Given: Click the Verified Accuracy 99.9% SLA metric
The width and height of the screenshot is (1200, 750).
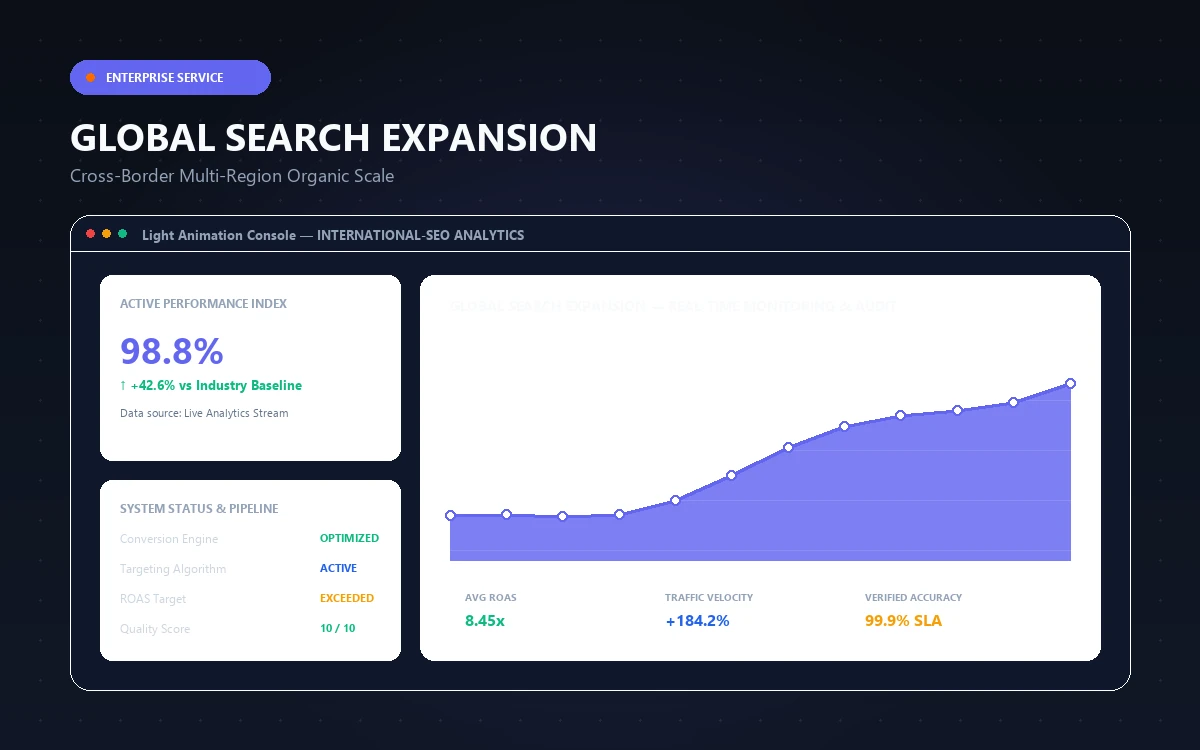Looking at the screenshot, I should coord(913,610).
